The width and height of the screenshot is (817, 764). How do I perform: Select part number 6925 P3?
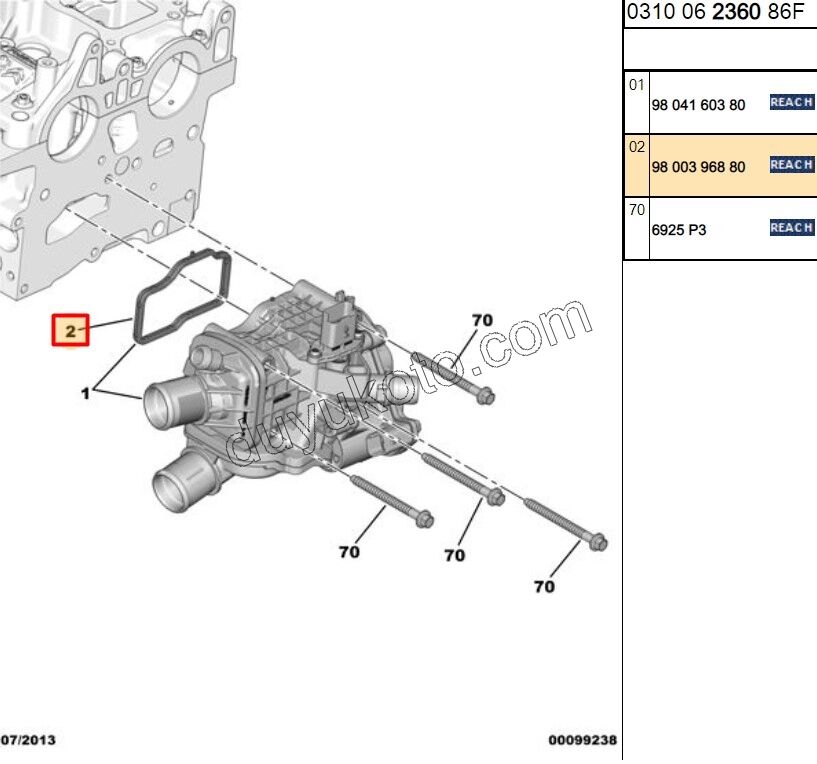[x=678, y=230]
